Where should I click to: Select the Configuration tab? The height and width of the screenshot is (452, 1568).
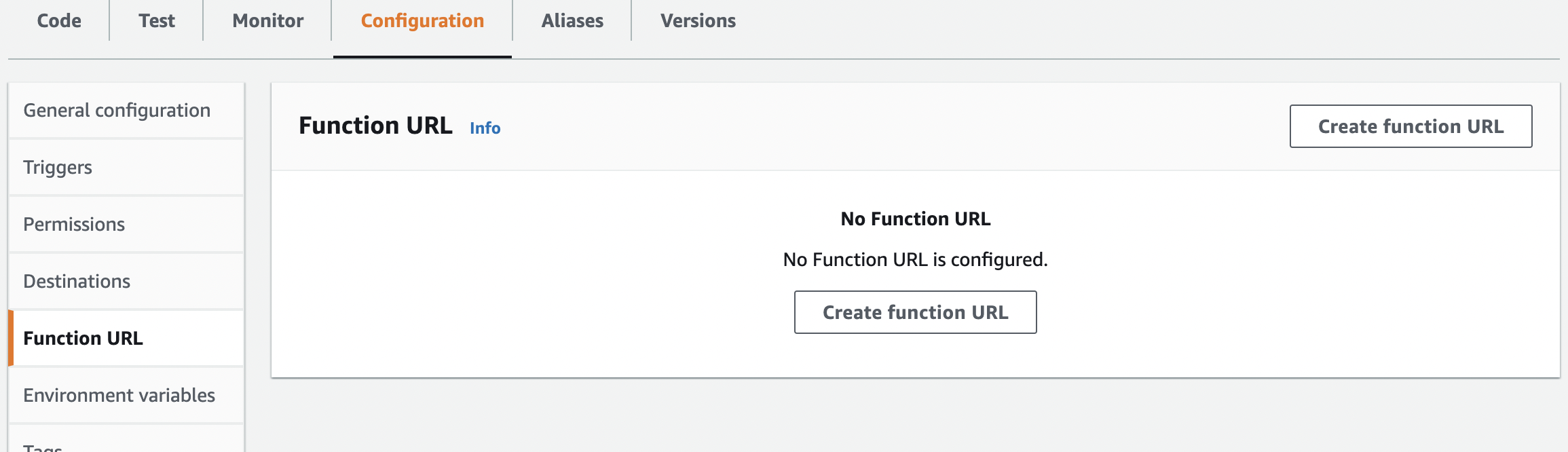(422, 21)
